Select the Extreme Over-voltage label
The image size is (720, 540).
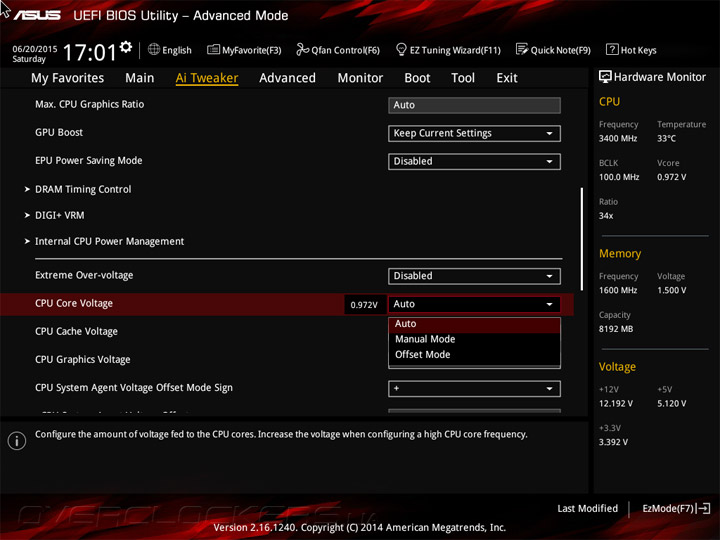(x=84, y=276)
